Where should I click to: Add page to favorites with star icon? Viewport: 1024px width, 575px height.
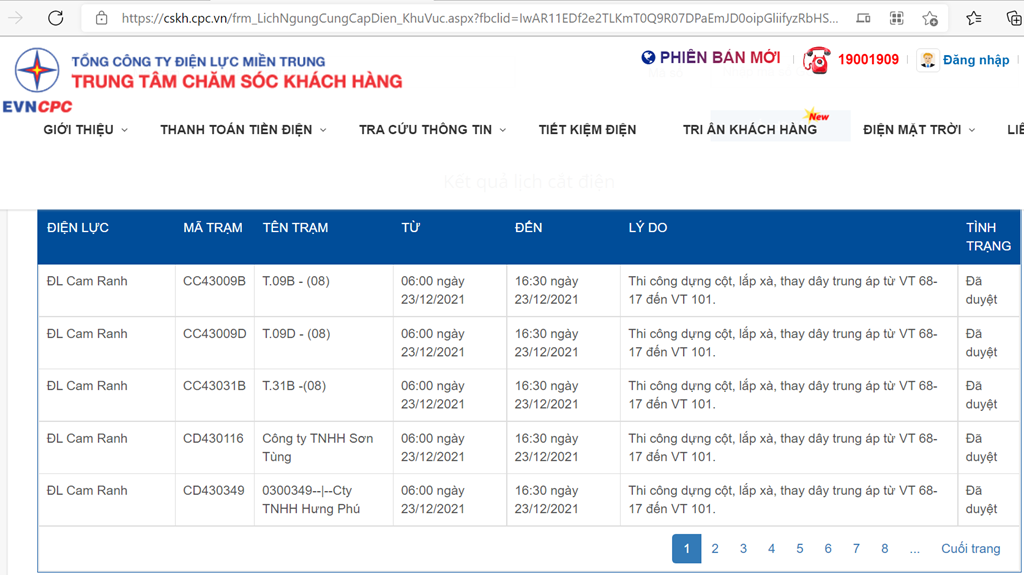pos(930,18)
